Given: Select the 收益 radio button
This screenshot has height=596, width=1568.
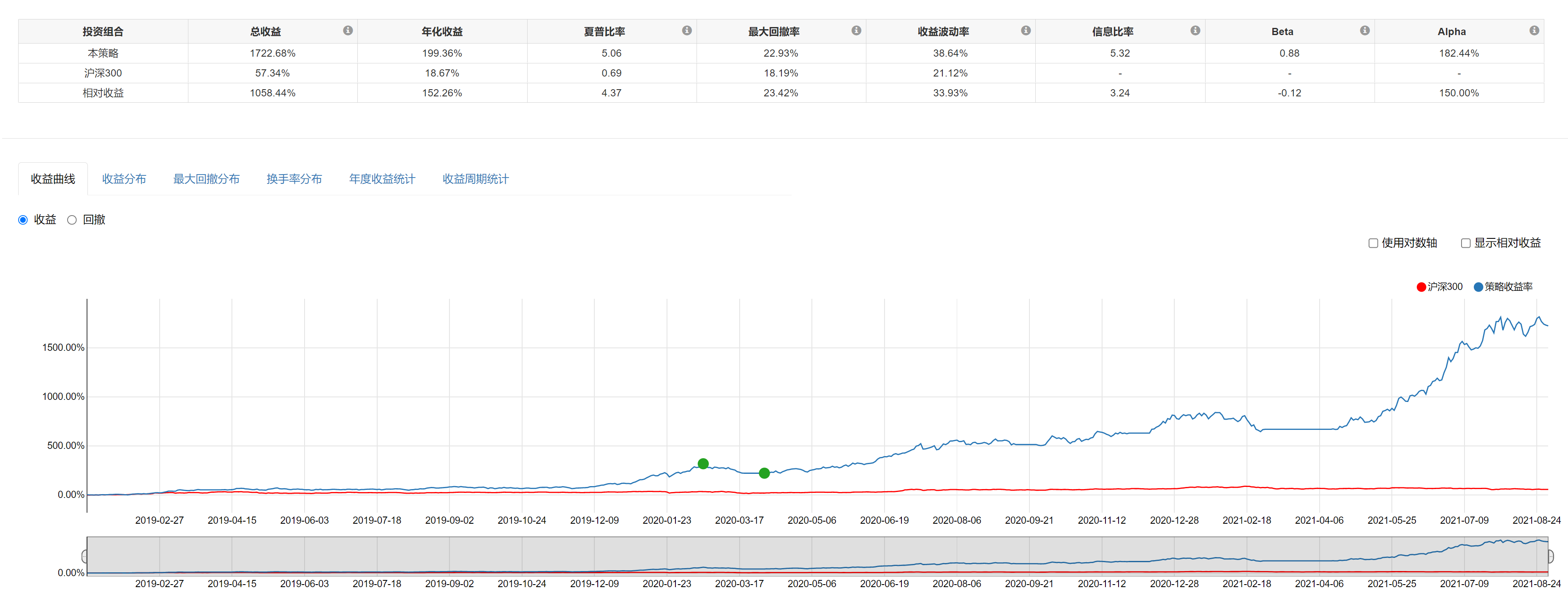Looking at the screenshot, I should [23, 220].
